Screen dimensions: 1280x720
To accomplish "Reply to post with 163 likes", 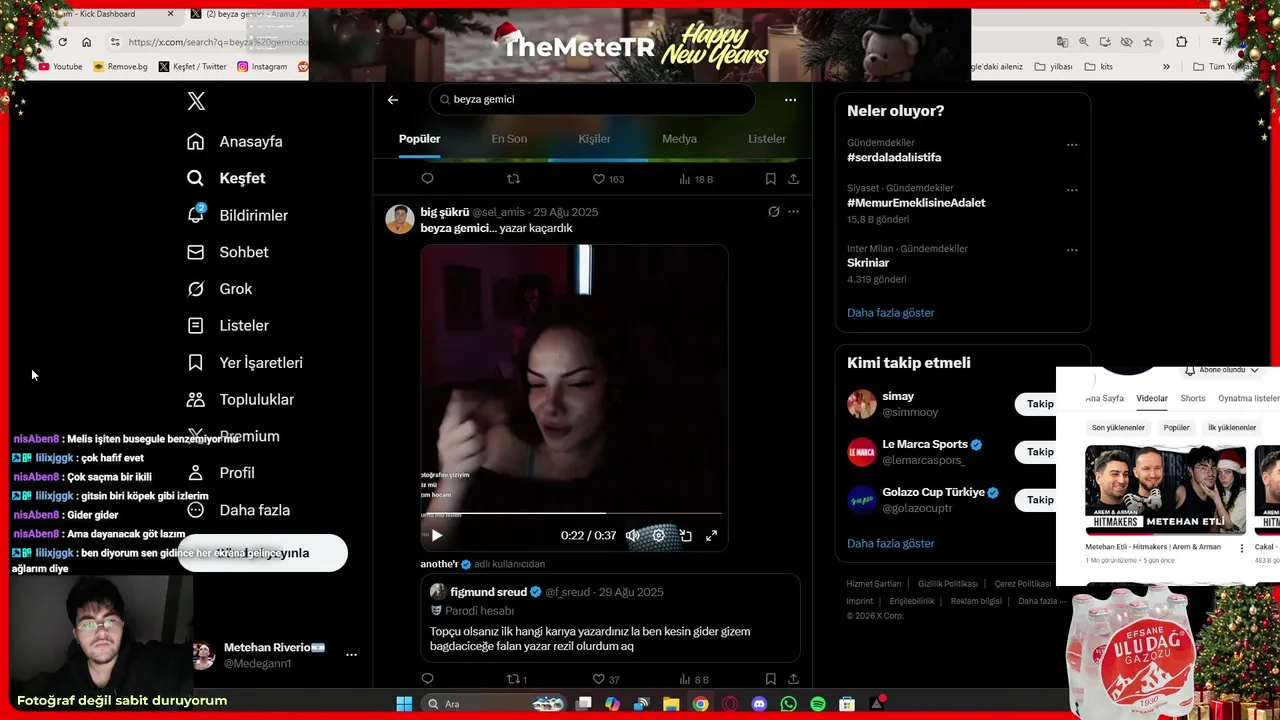I will 427,179.
